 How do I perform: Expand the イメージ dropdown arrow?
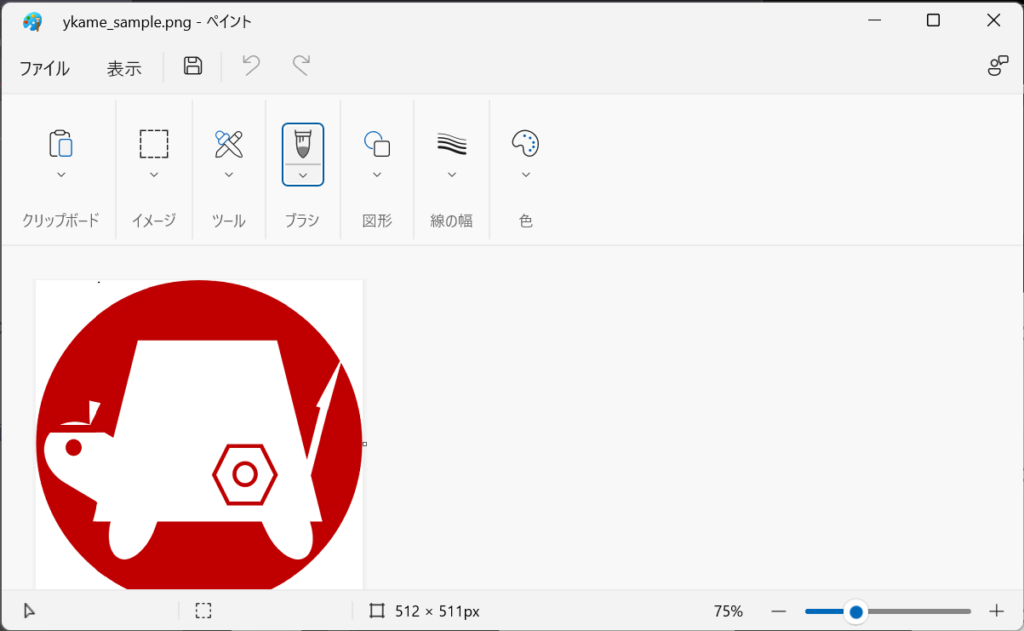pyautogui.click(x=154, y=175)
